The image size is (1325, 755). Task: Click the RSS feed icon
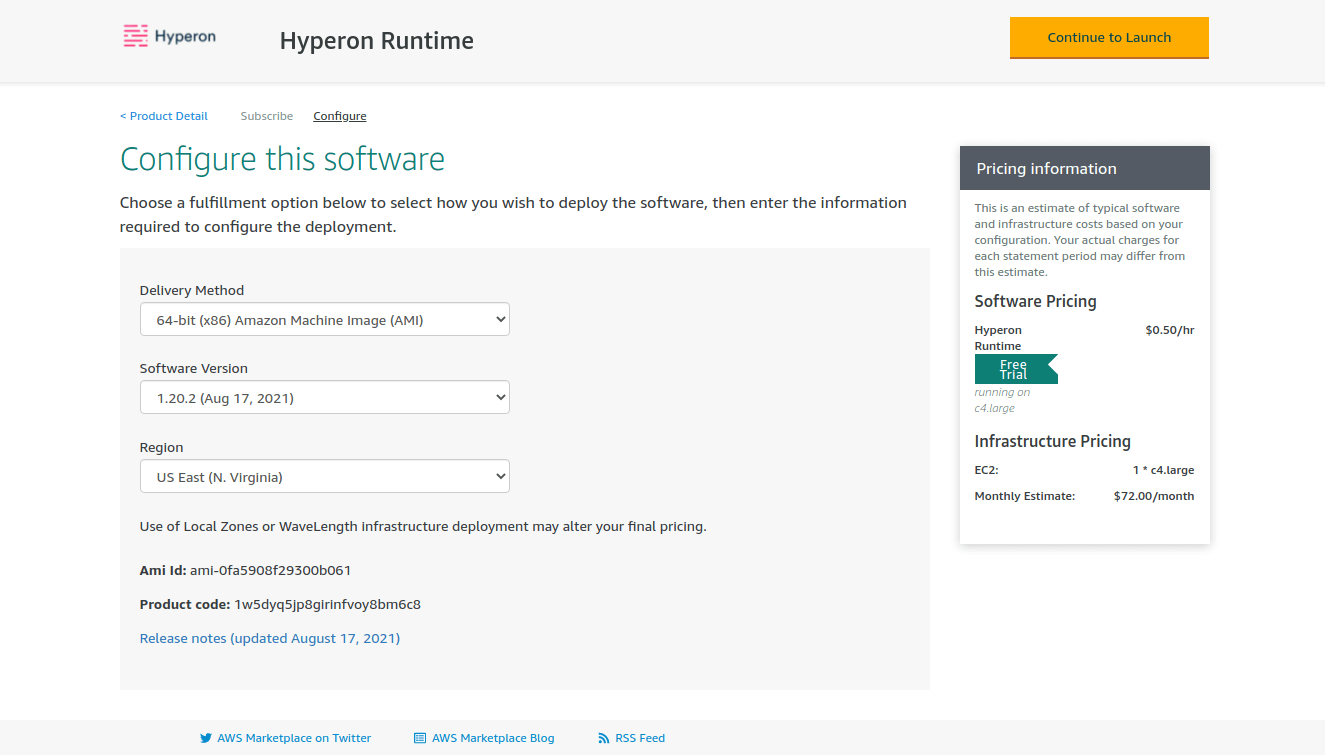coord(603,738)
